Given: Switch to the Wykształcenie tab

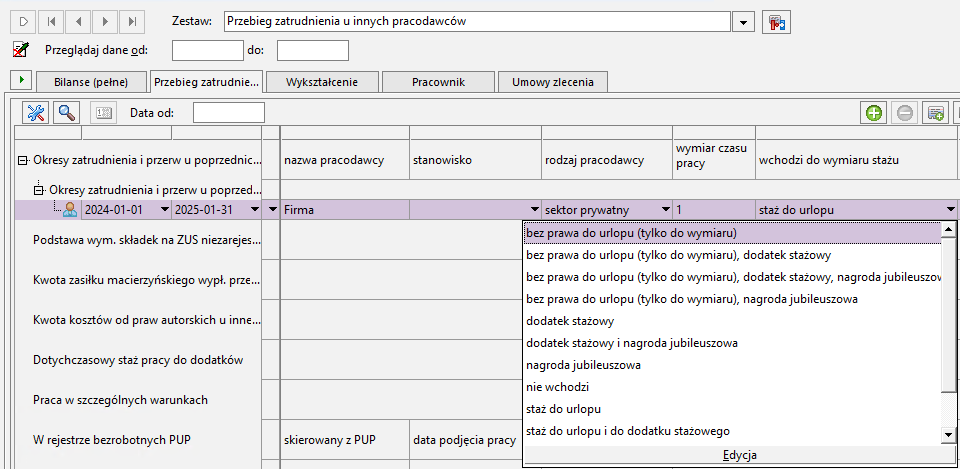Looking at the screenshot, I should click(322, 82).
